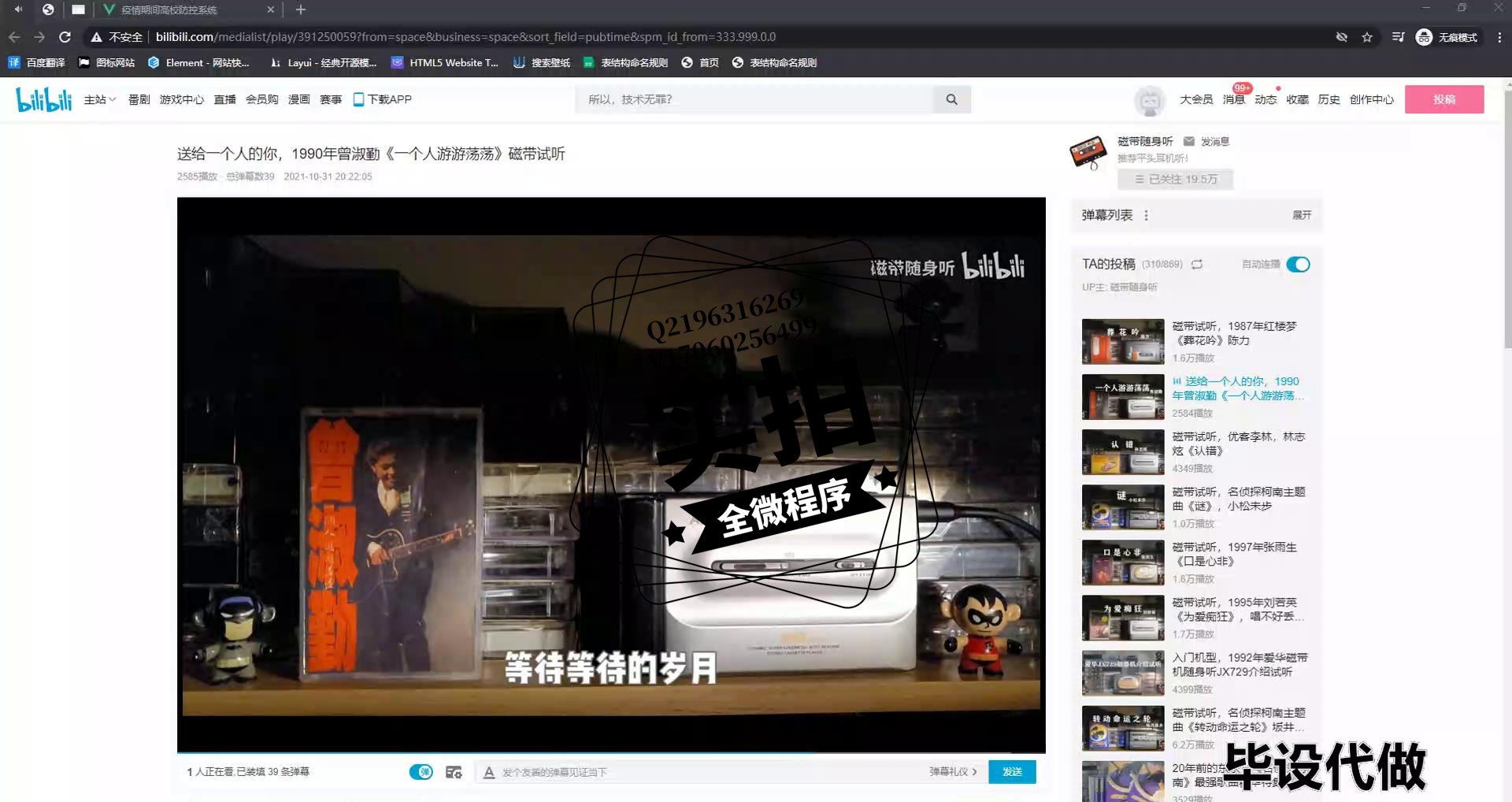Toggle danmaku display switch
The height and width of the screenshot is (802, 1512).
pos(421,772)
